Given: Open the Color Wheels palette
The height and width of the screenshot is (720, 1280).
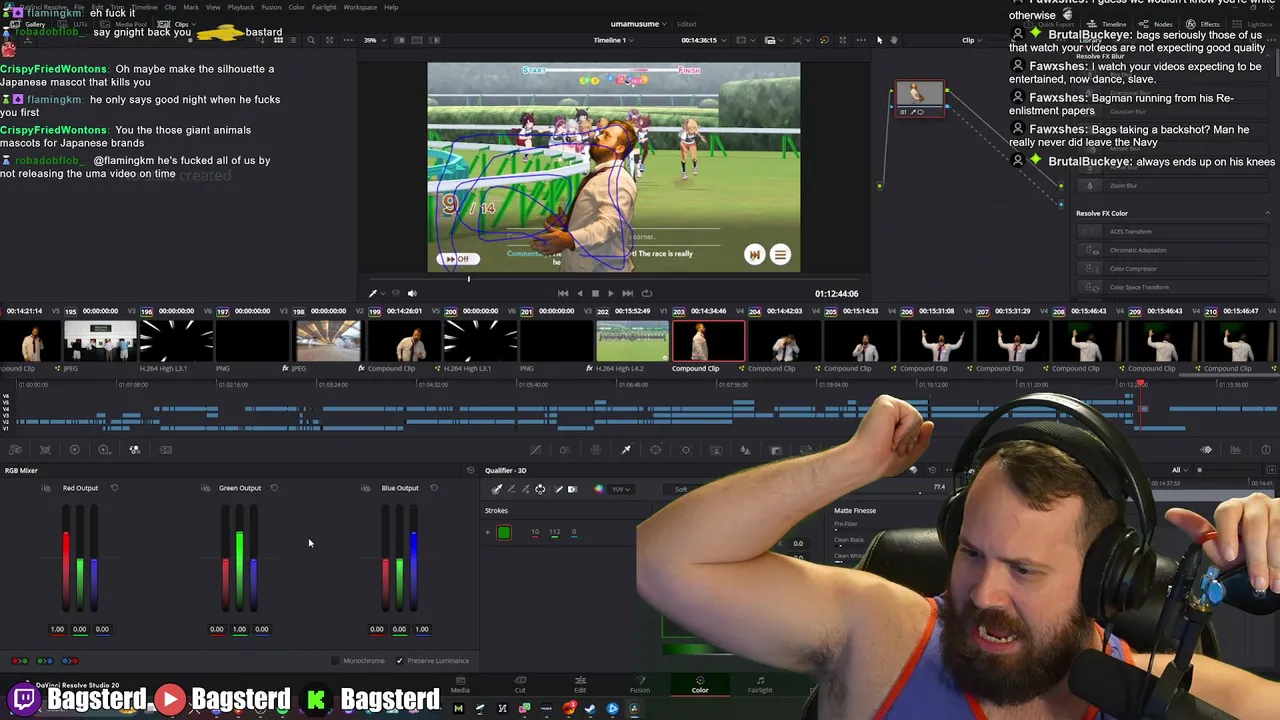Looking at the screenshot, I should (75, 450).
